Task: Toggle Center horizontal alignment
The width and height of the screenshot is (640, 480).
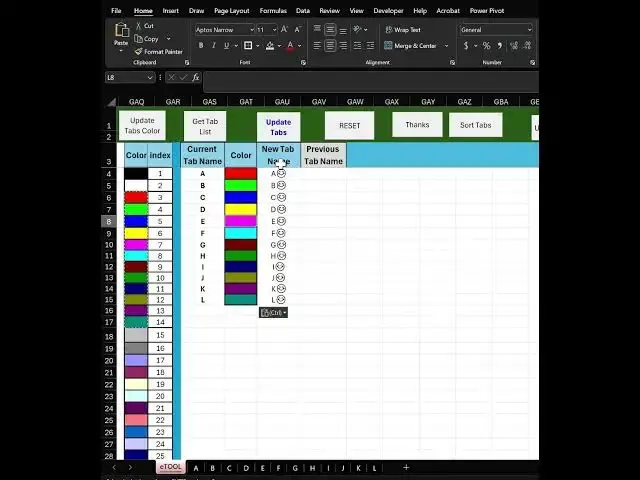Action: (330, 46)
